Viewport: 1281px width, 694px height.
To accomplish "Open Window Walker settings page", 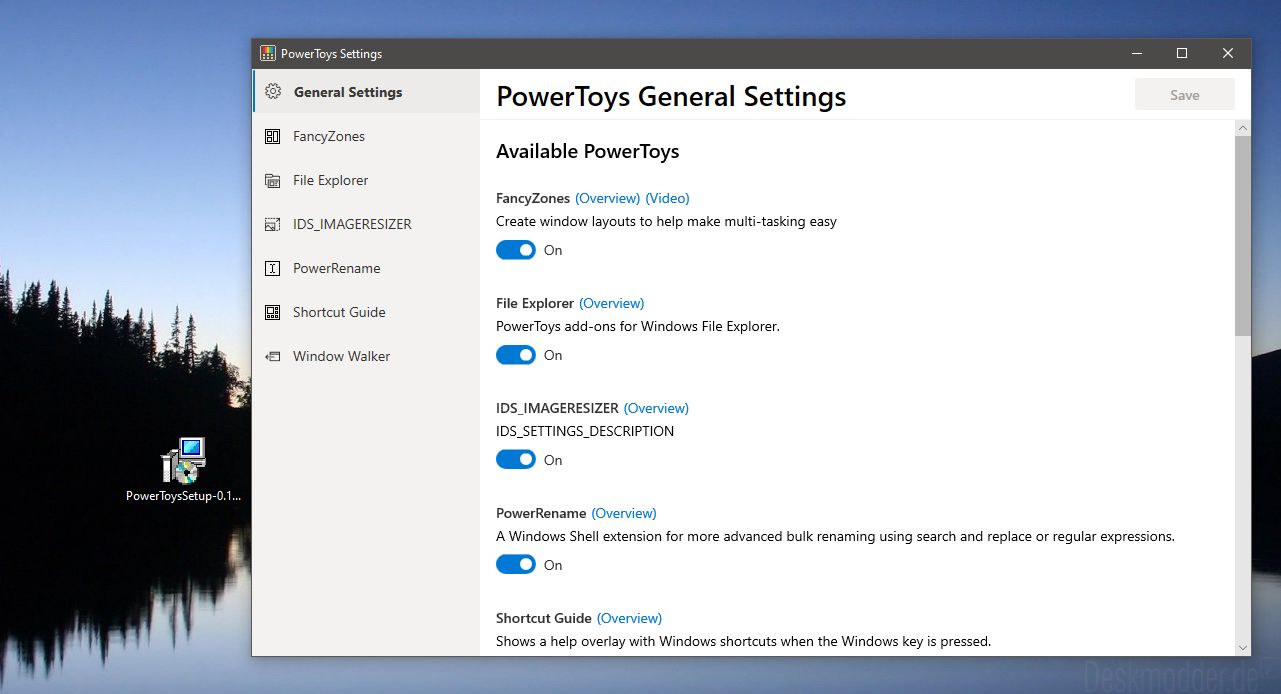I will (366, 356).
